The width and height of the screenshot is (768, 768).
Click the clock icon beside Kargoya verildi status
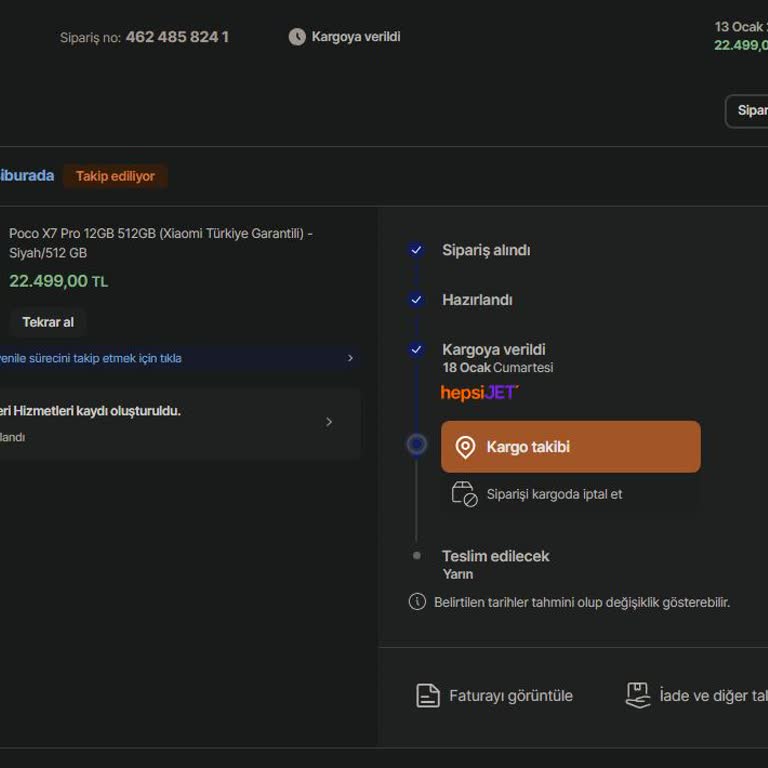(x=297, y=37)
